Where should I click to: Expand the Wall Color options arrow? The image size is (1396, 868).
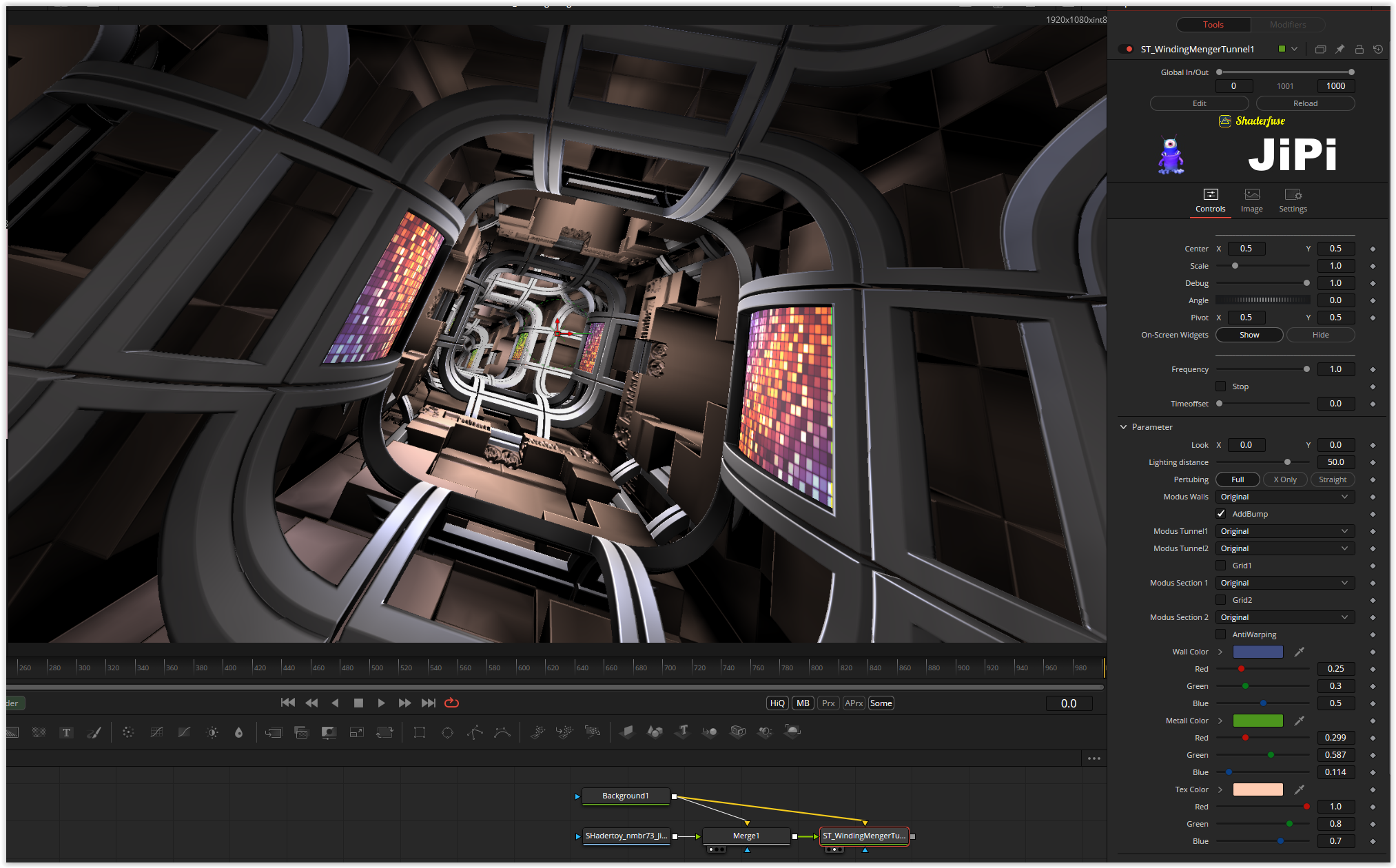coord(1220,652)
